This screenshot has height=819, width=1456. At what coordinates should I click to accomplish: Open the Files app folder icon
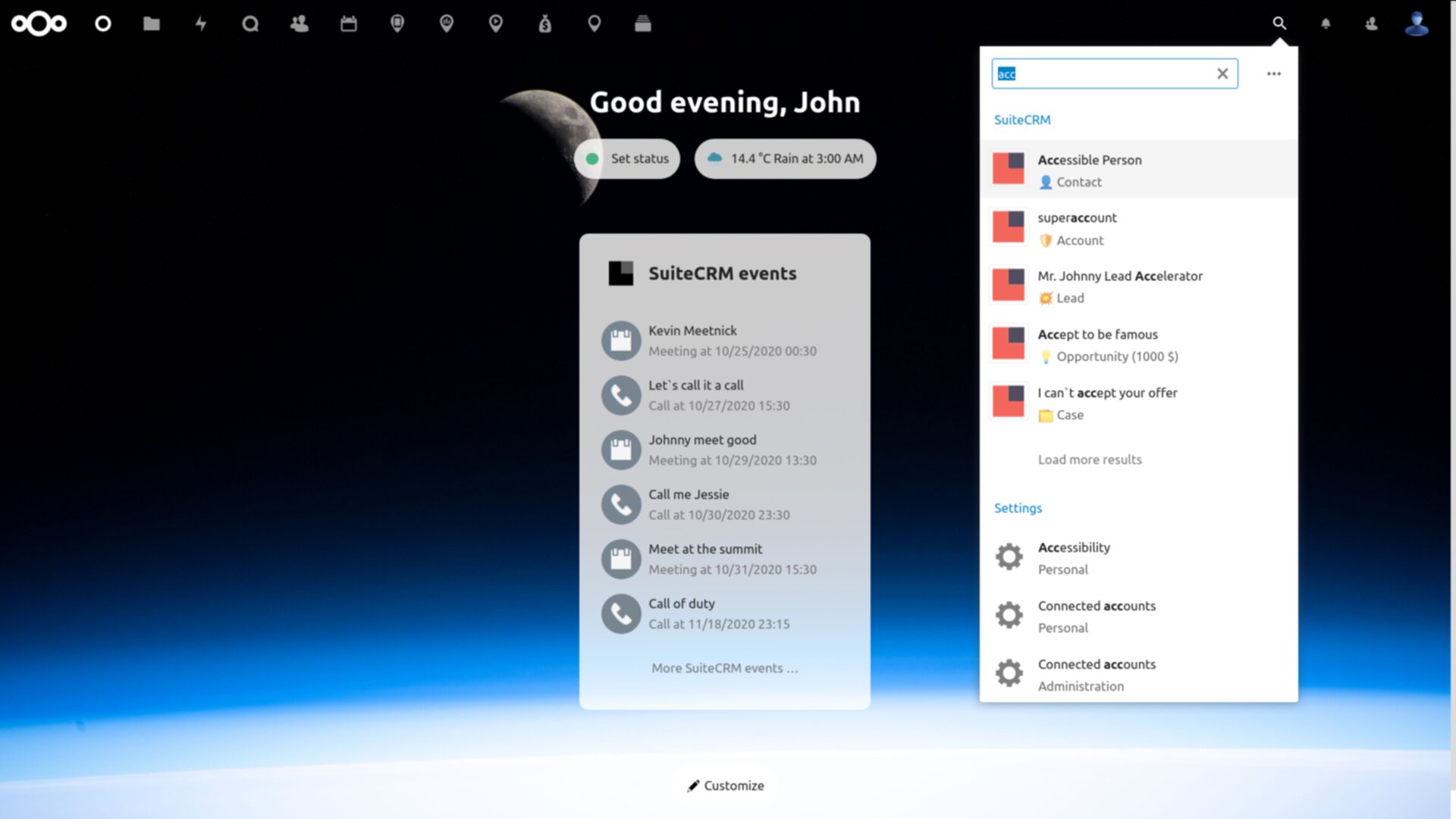(152, 24)
